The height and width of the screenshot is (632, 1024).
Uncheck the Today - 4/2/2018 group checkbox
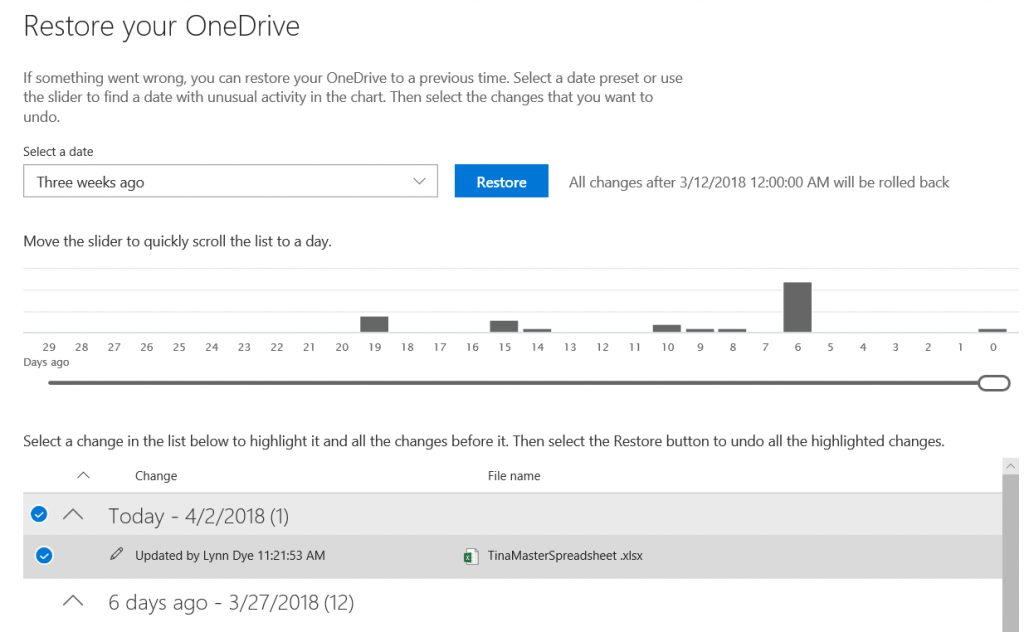tap(38, 514)
